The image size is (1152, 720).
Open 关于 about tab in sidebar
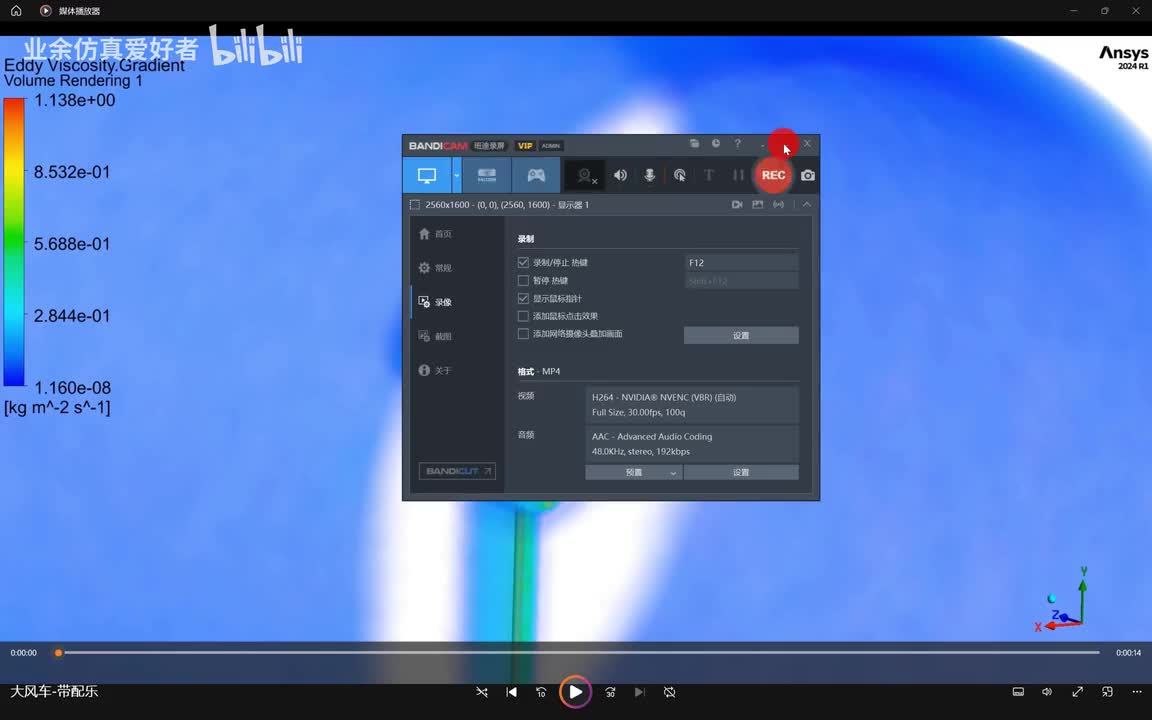coord(435,370)
